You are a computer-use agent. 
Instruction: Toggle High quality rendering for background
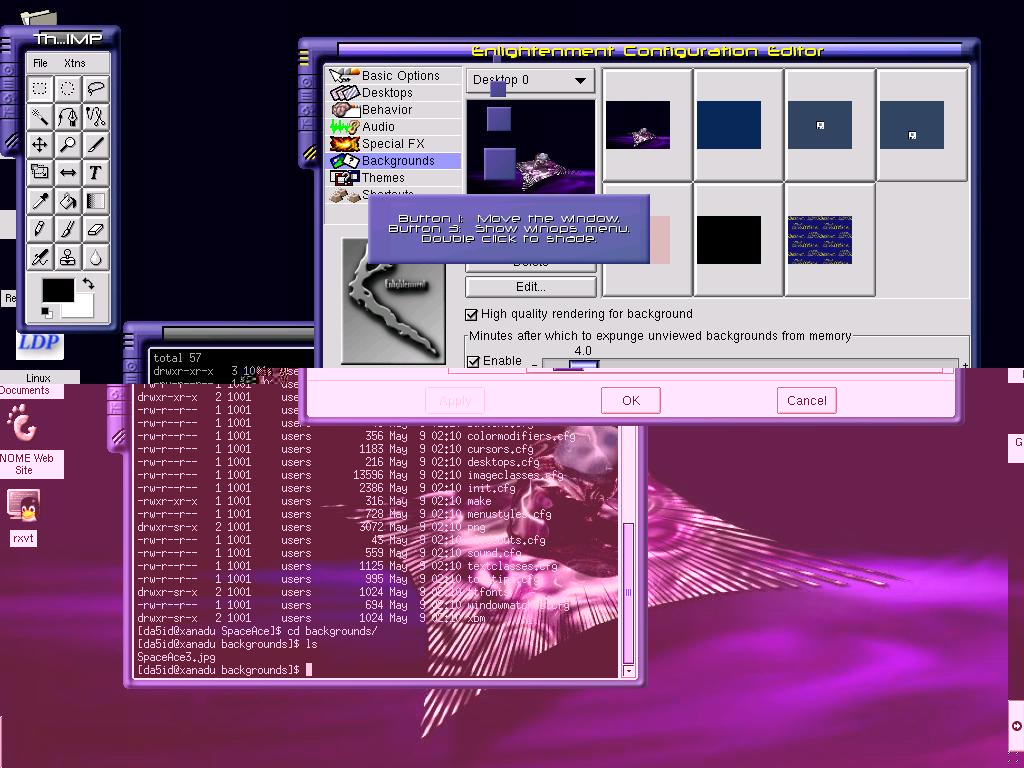473,314
